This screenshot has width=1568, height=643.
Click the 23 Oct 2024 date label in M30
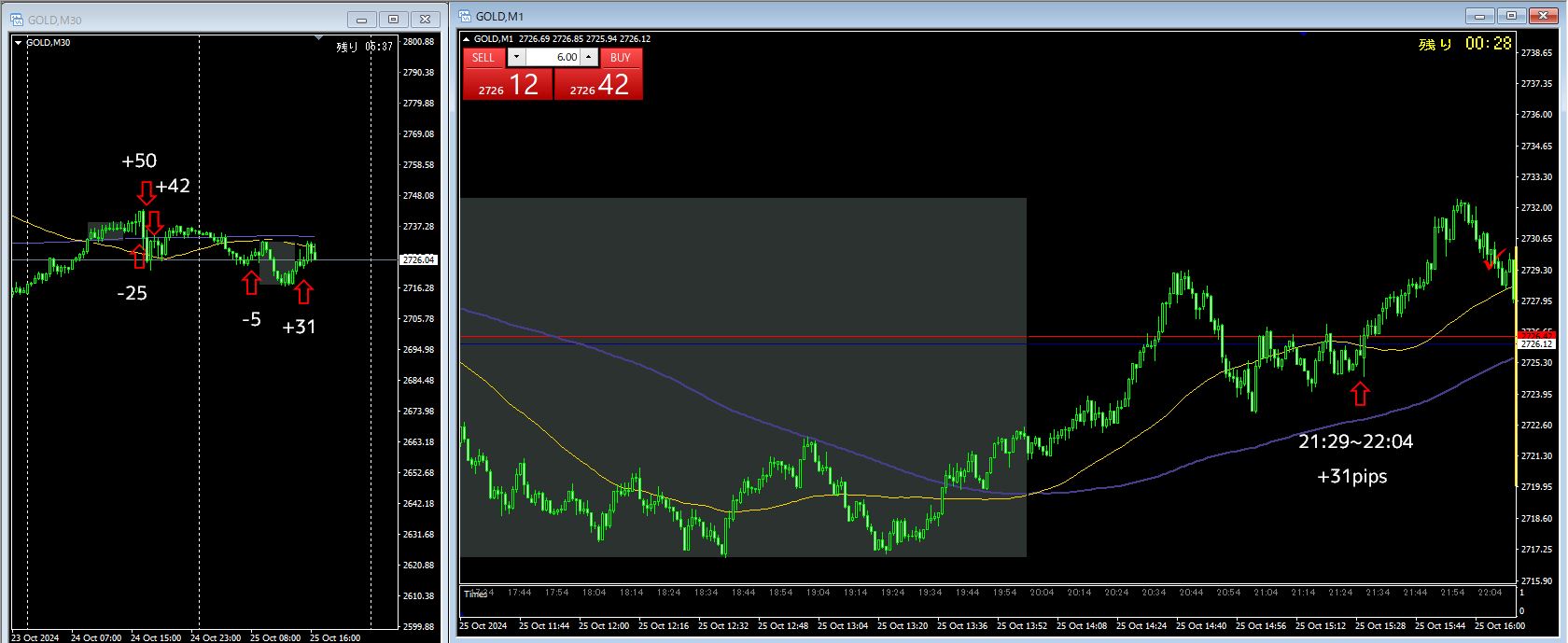tap(35, 638)
